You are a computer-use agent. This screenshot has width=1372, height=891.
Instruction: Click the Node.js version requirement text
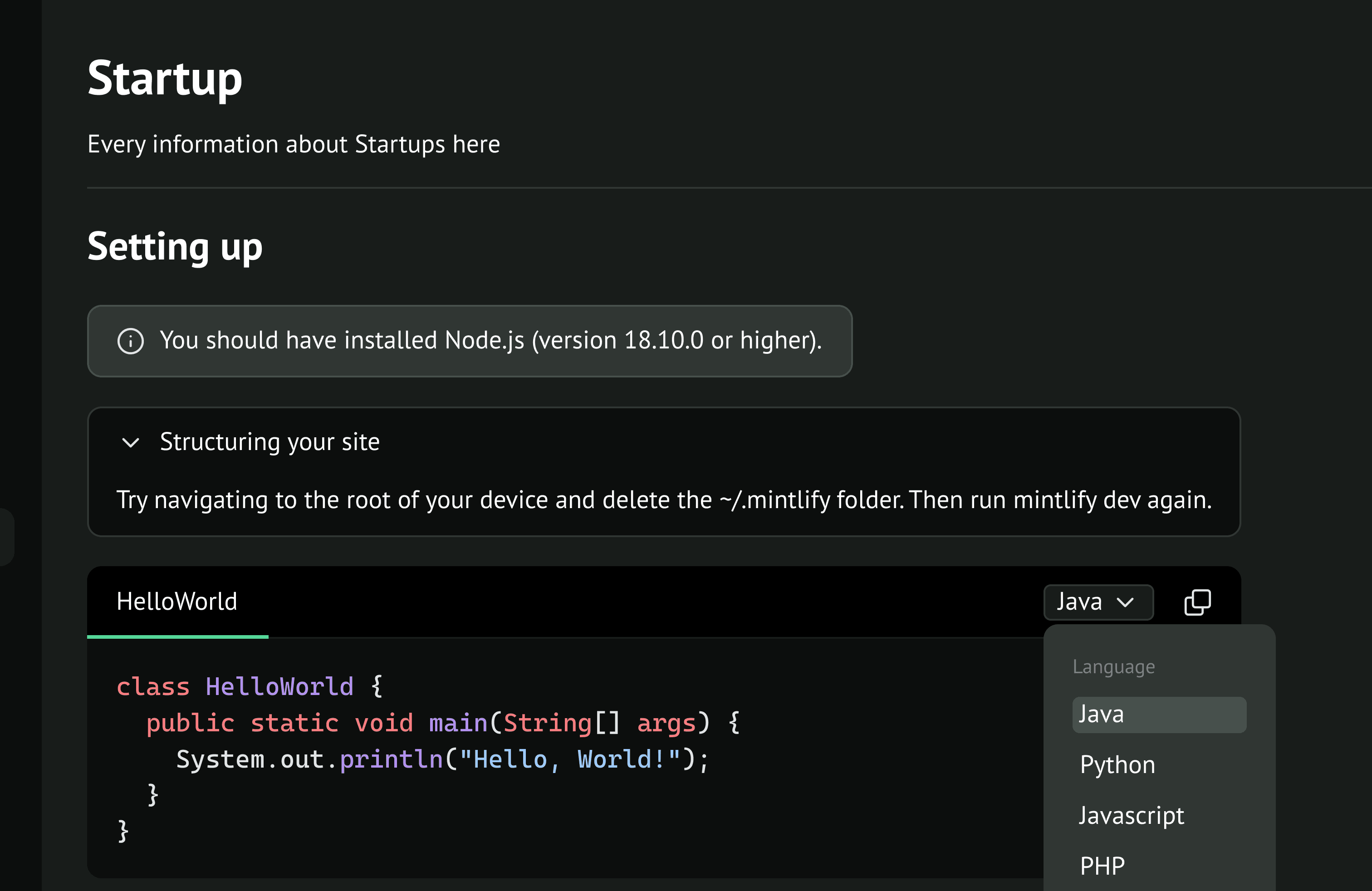pyautogui.click(x=490, y=341)
